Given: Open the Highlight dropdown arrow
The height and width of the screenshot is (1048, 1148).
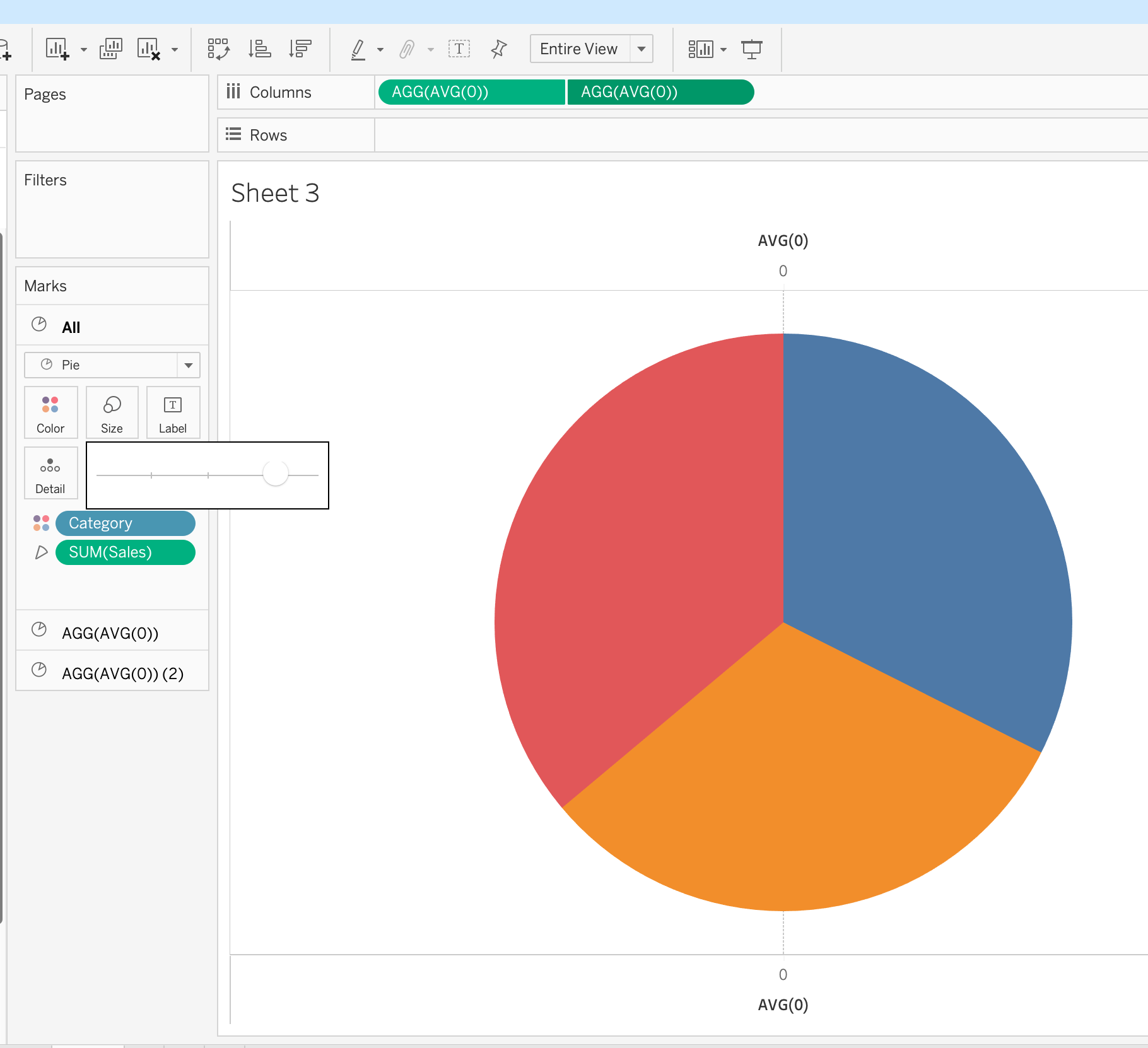Looking at the screenshot, I should [x=380, y=49].
